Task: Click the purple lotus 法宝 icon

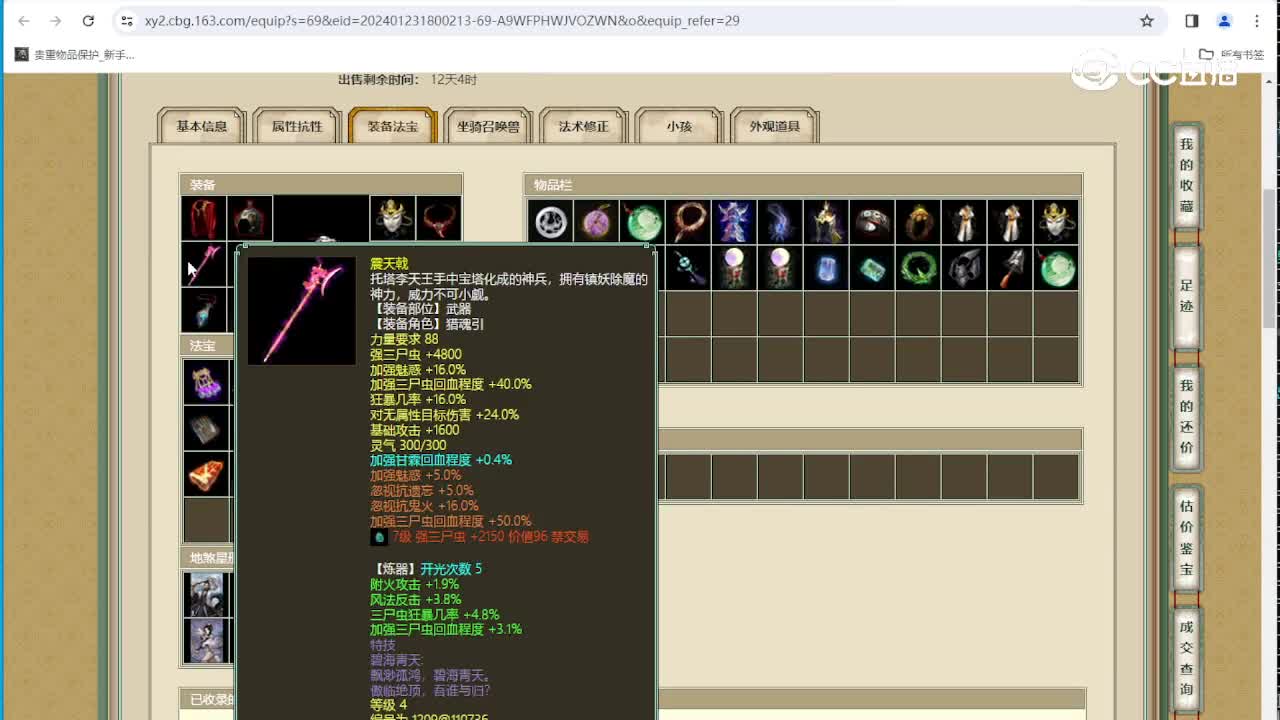Action: pos(206,382)
